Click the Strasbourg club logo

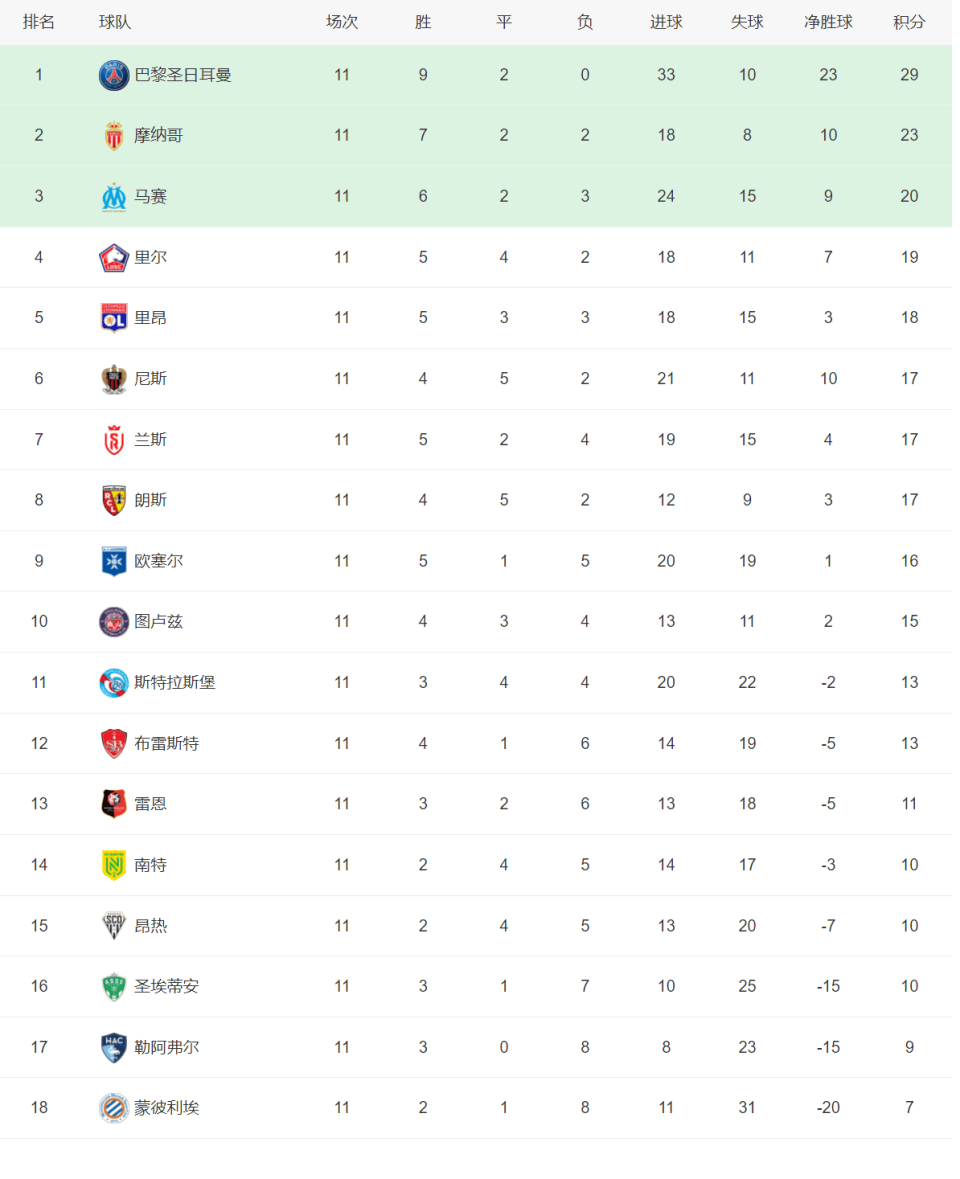pyautogui.click(x=114, y=683)
